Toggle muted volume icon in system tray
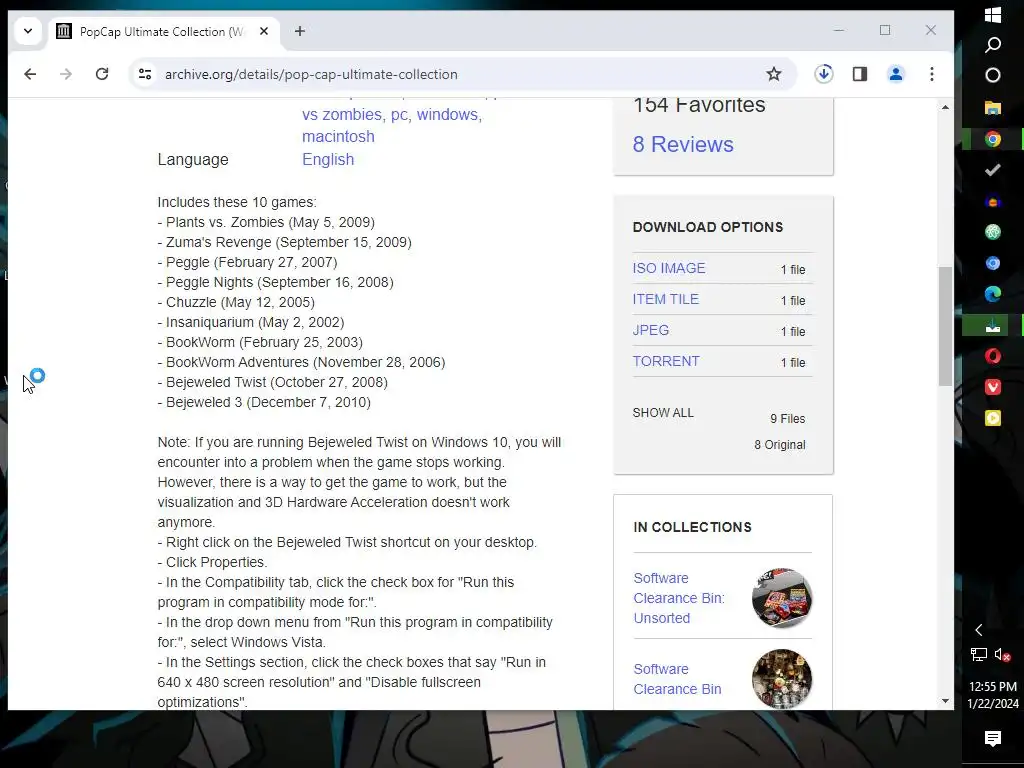Image resolution: width=1024 pixels, height=768 pixels. [1003, 654]
